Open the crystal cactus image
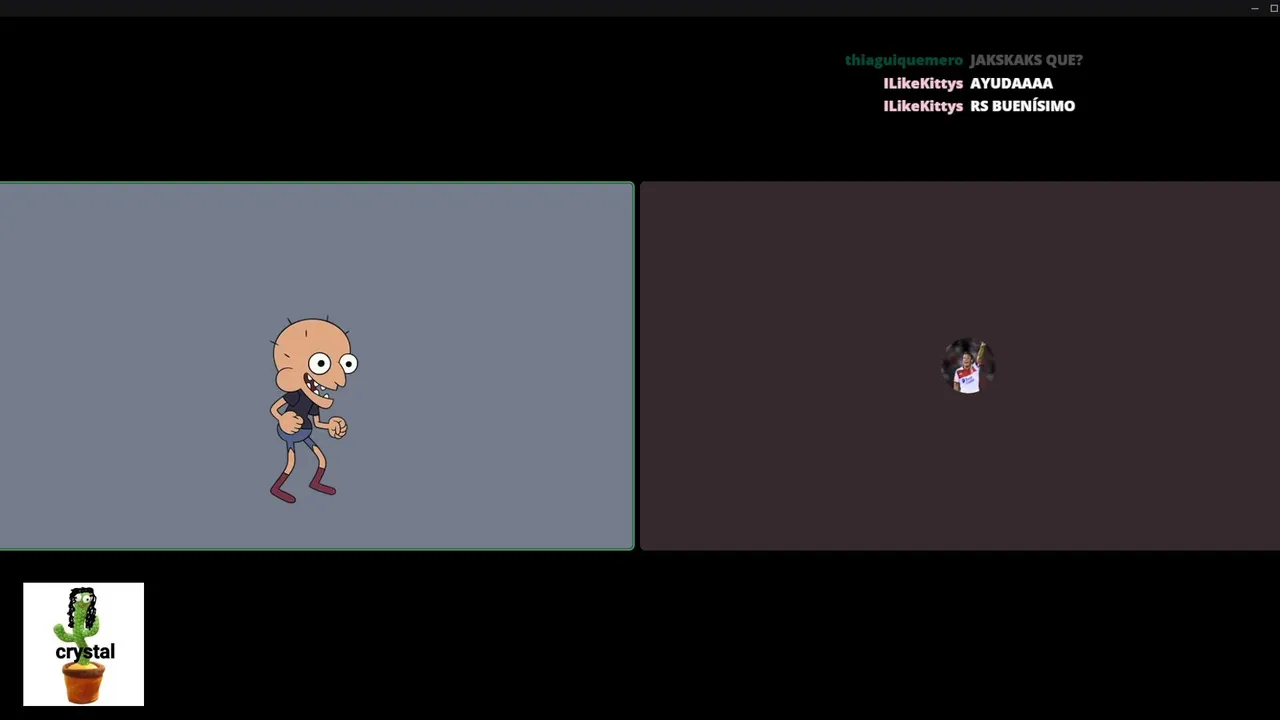Viewport: 1280px width, 720px height. (x=84, y=644)
